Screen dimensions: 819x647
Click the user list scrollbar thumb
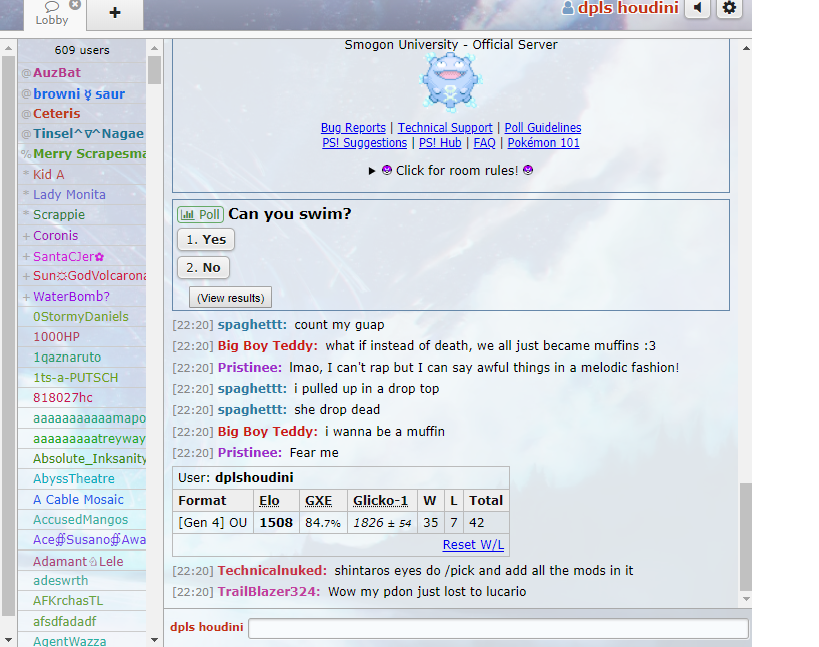pos(154,70)
